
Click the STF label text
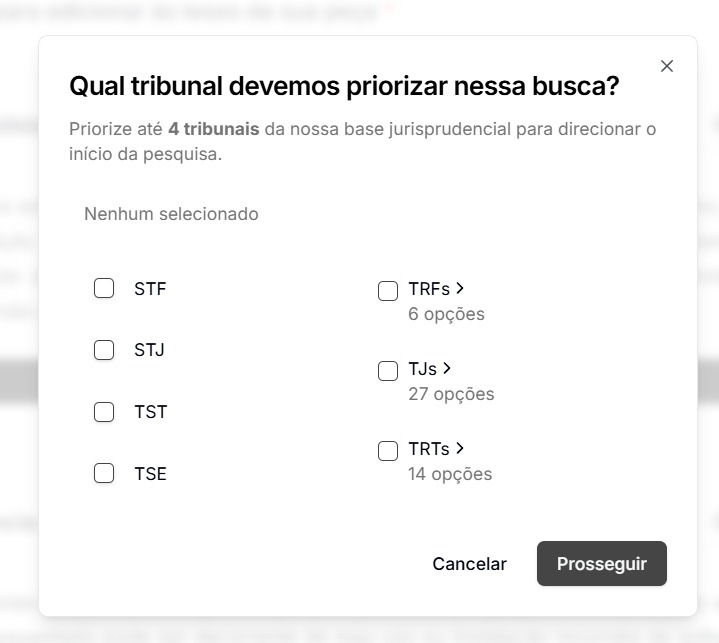150,290
